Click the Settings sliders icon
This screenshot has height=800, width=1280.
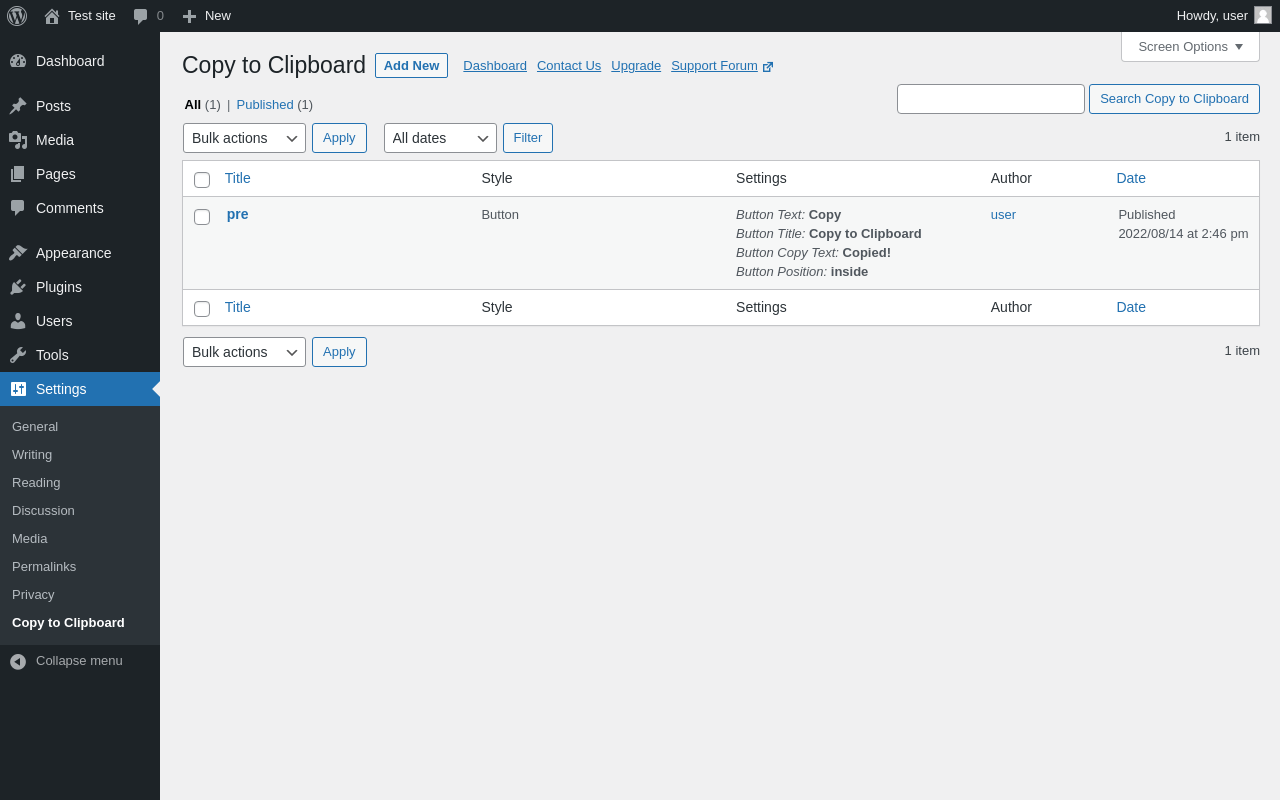tap(18, 389)
